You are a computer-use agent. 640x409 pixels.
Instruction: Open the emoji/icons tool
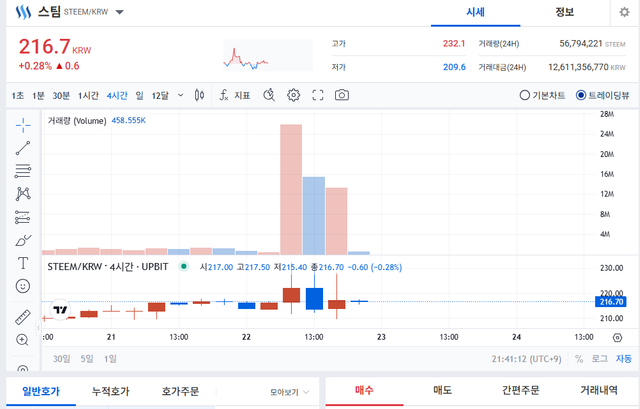[23, 286]
